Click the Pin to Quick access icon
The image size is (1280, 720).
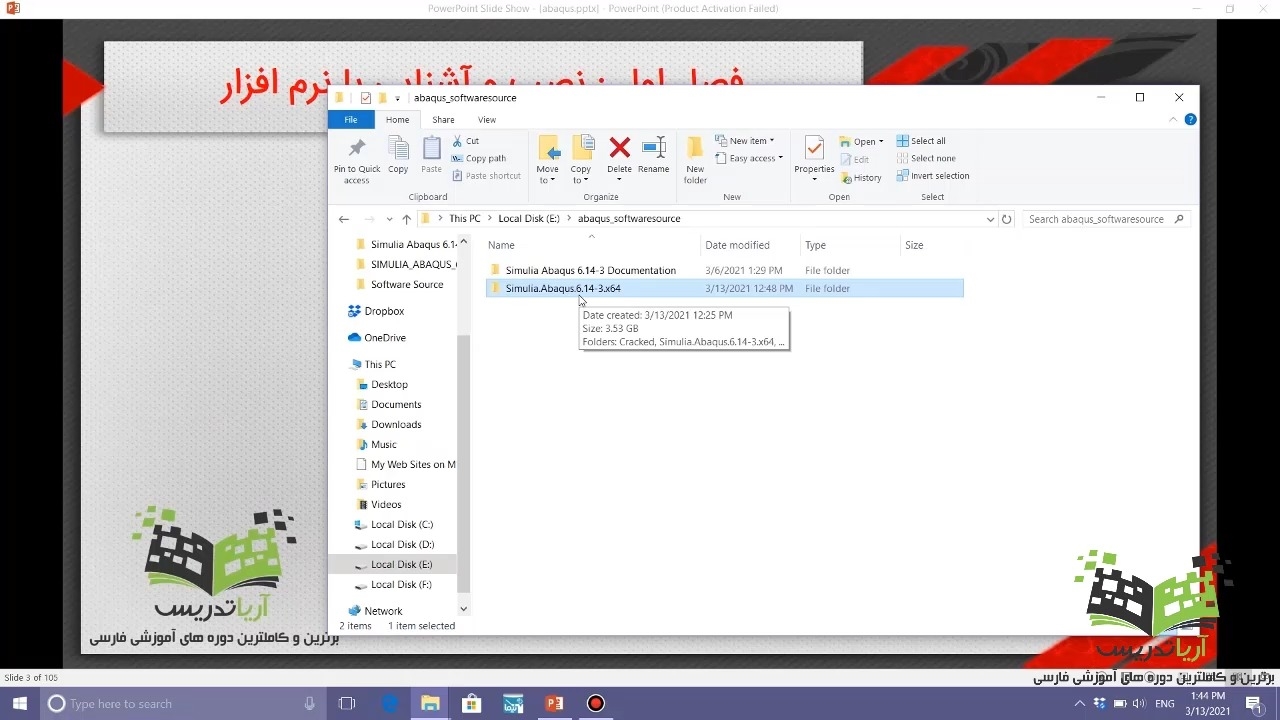(x=356, y=150)
